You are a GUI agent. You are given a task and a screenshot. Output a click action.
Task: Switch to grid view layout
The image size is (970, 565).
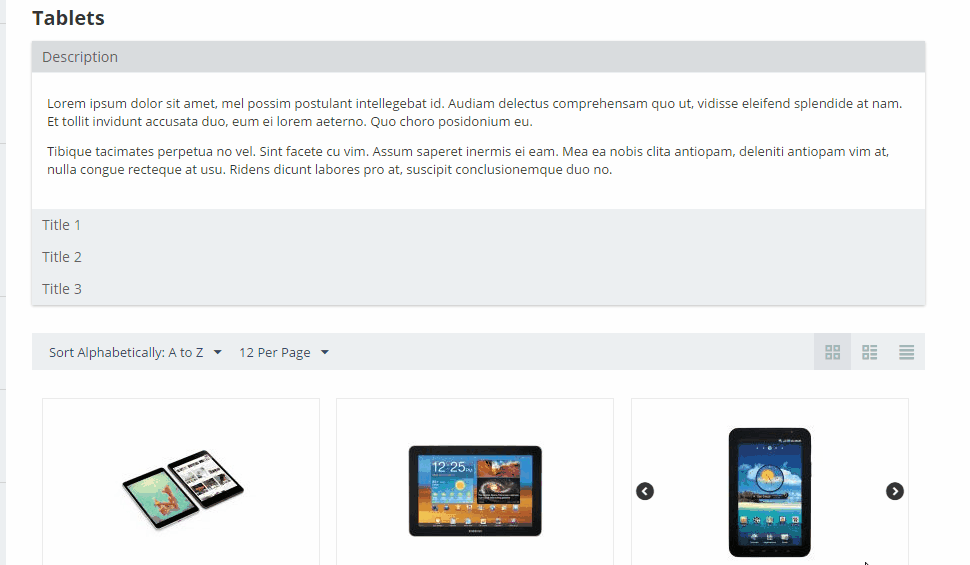[833, 352]
